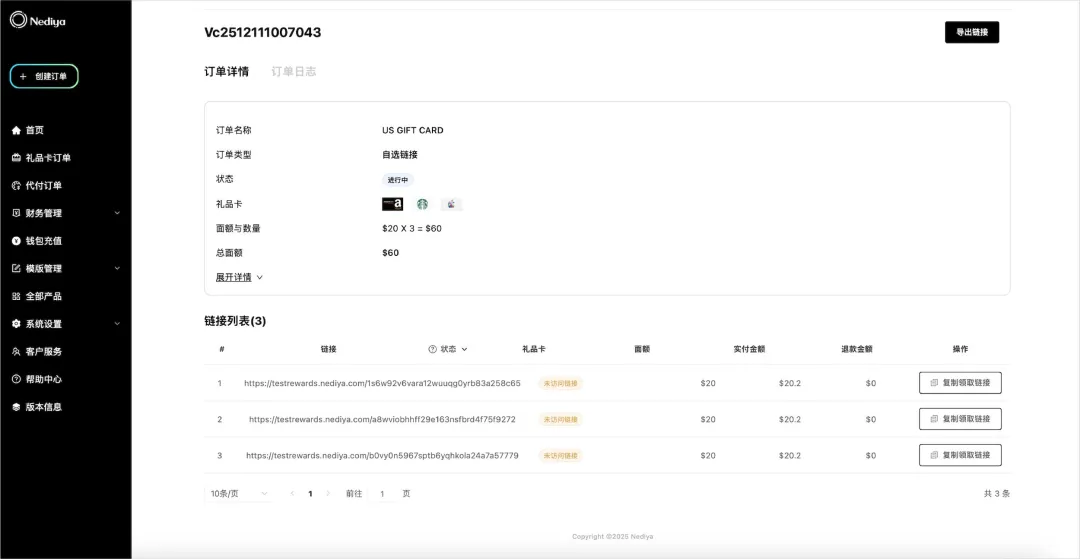The height and width of the screenshot is (559, 1080).
Task: Click the 帮助中心 help icon
Action: coord(16,379)
